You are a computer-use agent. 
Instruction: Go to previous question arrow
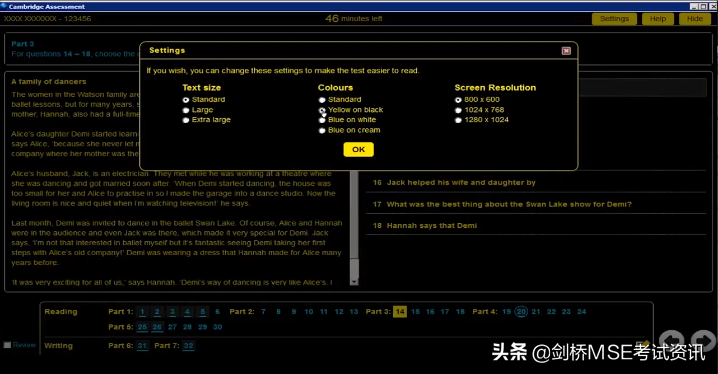(671, 341)
